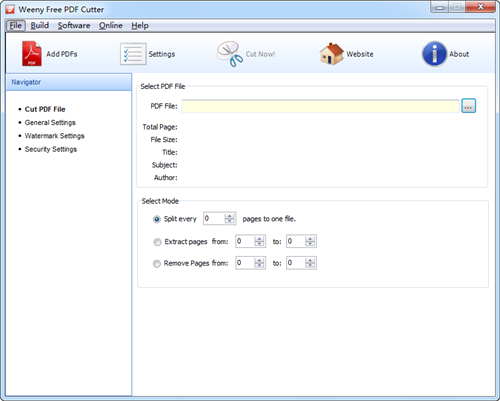This screenshot has height=401, width=500.
Task: Select the Split every radio button
Action: pos(157,219)
